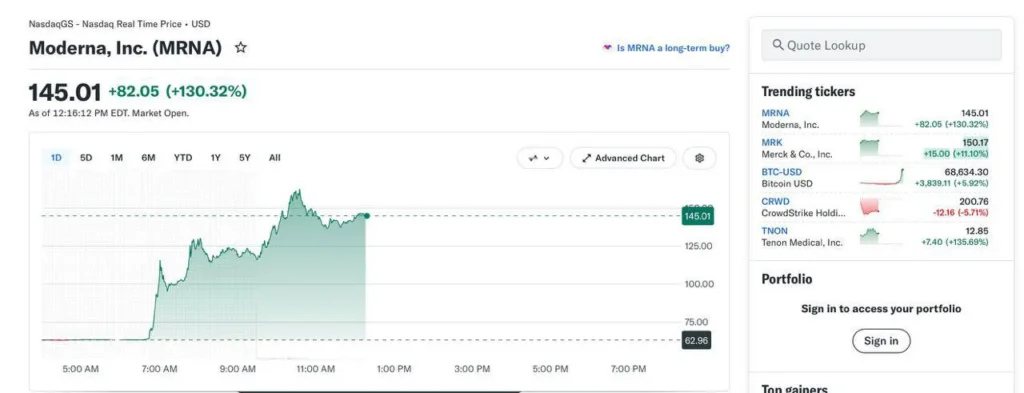This screenshot has width=1024, height=393.
Task: Add MRNA to watchlist with star icon
Action: point(240,48)
